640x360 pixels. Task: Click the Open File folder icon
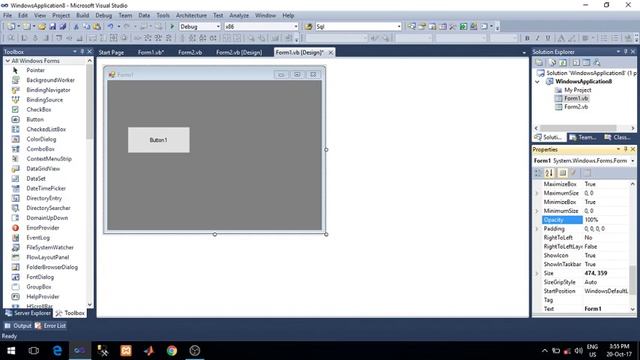click(x=42, y=27)
